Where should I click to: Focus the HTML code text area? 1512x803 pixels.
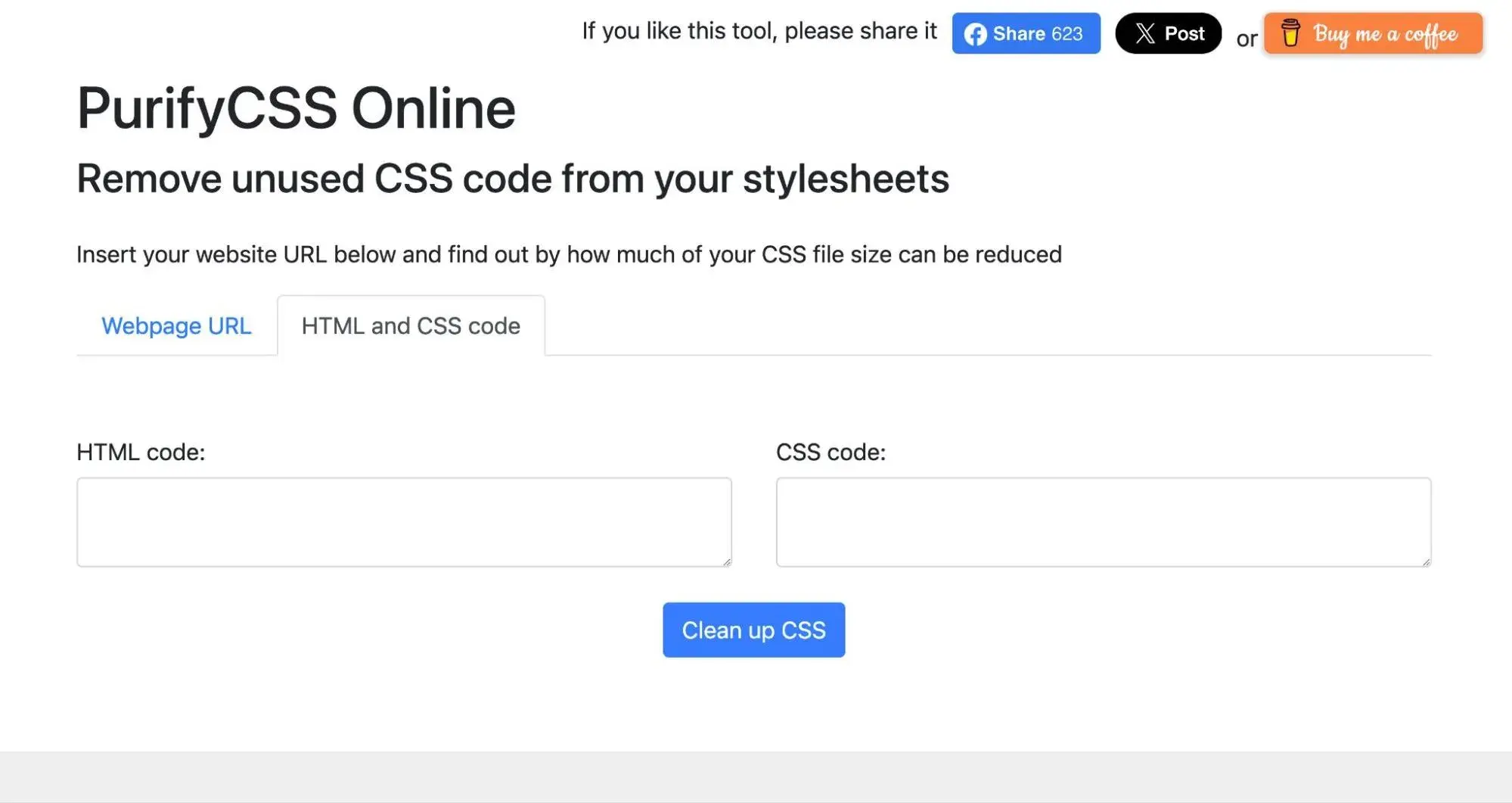tap(404, 522)
